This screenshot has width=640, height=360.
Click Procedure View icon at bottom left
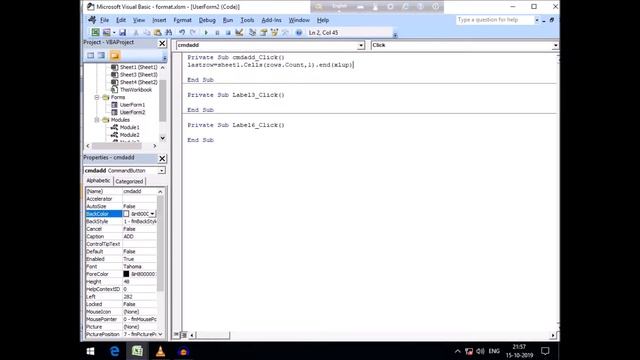point(176,335)
